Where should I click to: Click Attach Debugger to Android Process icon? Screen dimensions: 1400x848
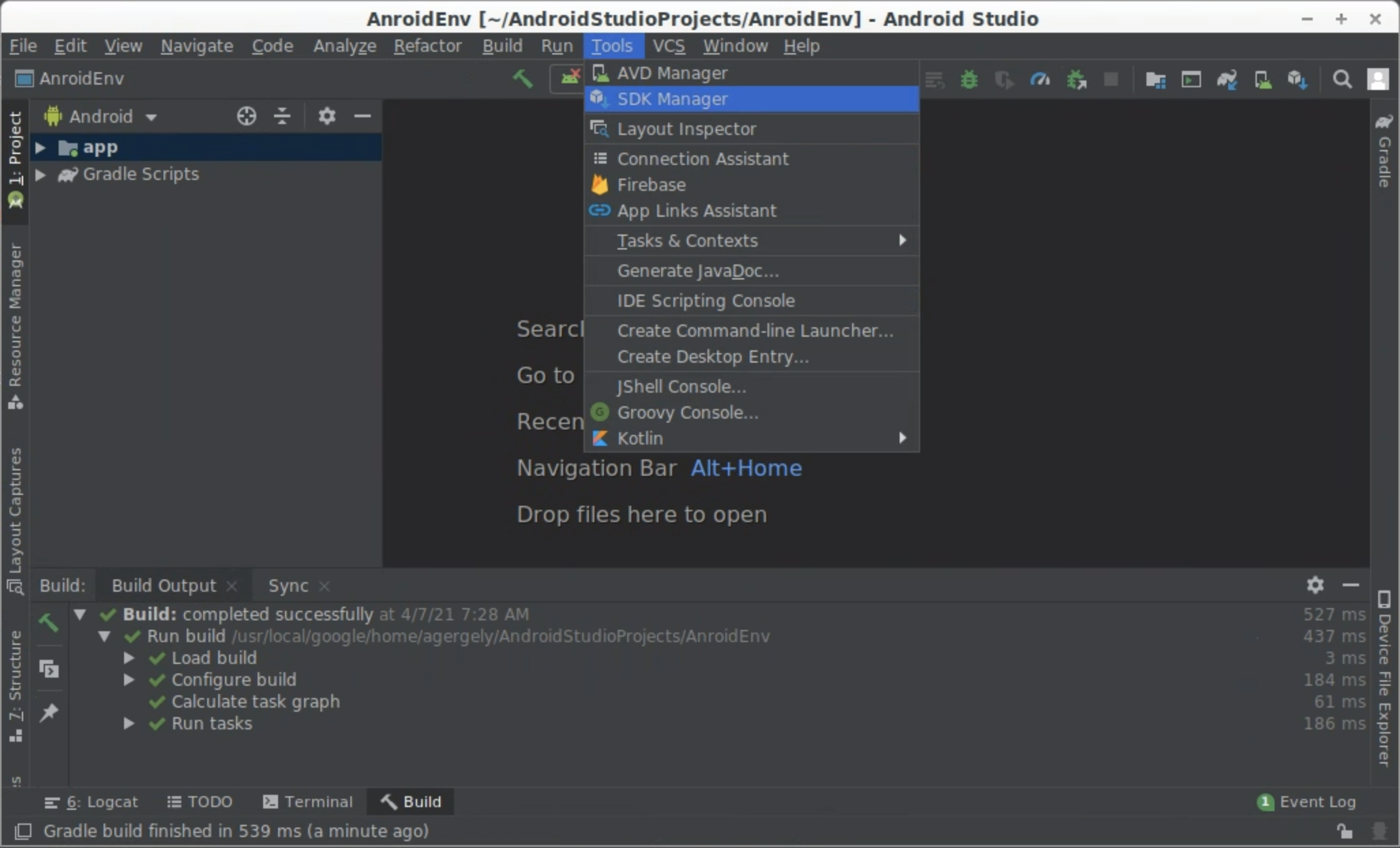1076,80
